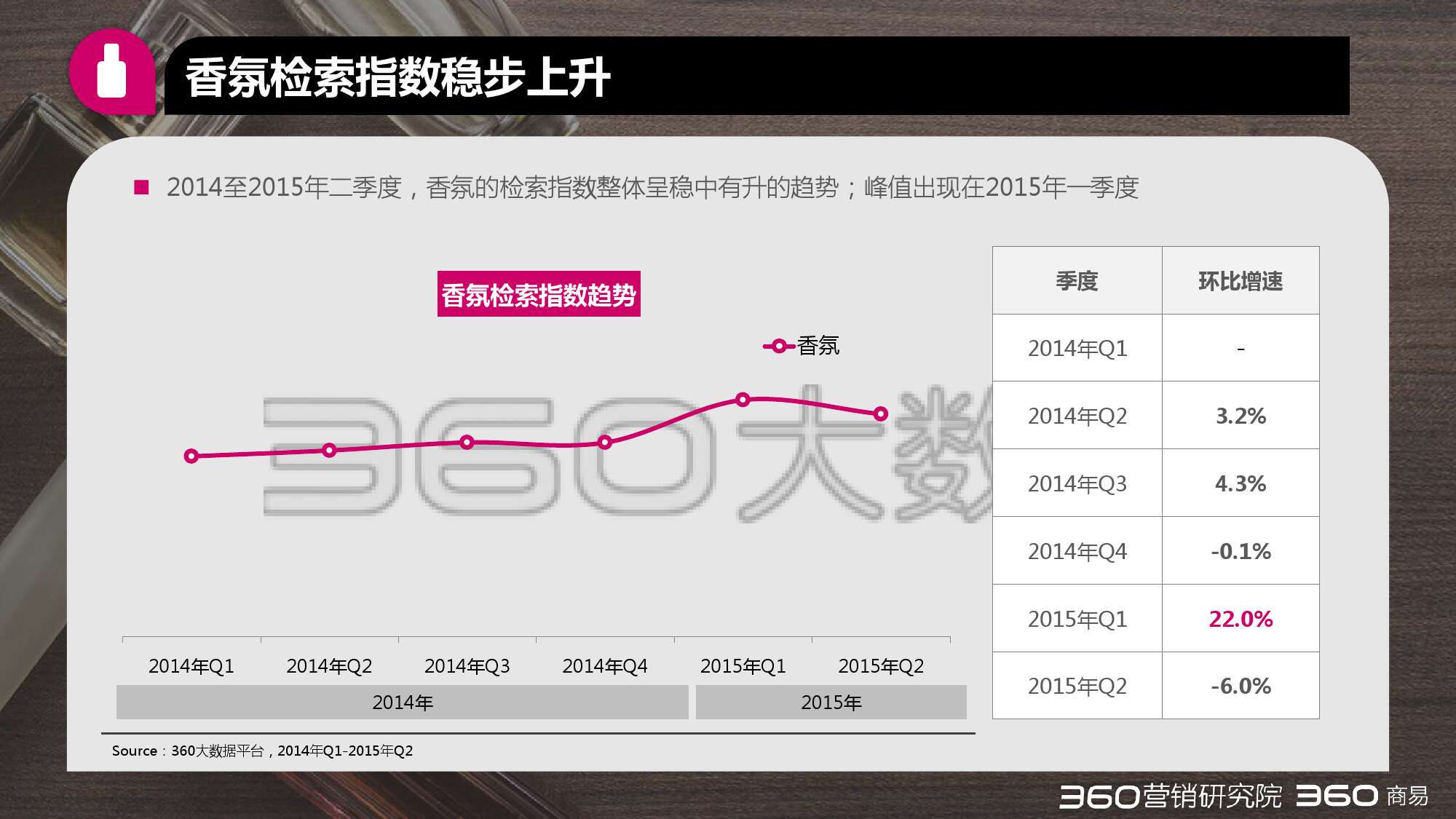Click the 2015年Q2 data point marker
The height and width of the screenshot is (819, 1456).
(881, 414)
